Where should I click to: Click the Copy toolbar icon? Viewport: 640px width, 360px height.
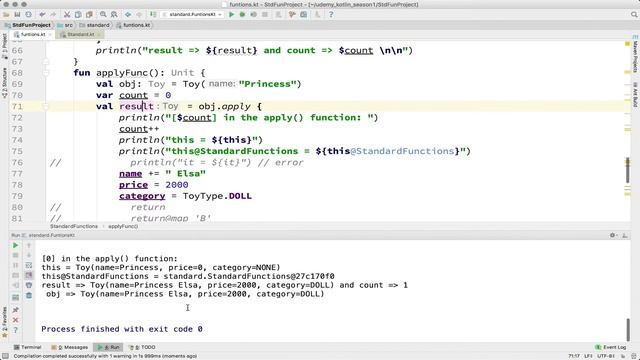78,15
